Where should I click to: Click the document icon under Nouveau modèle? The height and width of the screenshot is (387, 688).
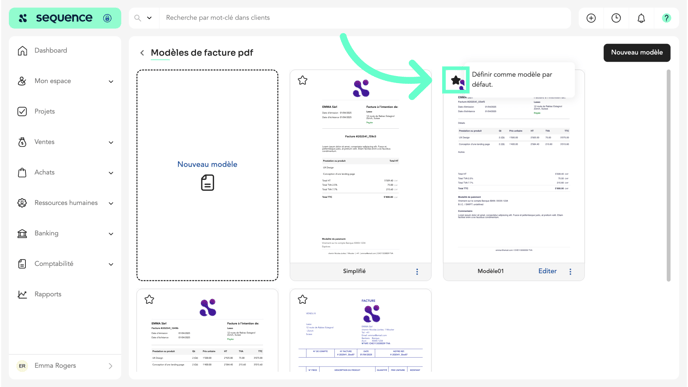point(208,183)
